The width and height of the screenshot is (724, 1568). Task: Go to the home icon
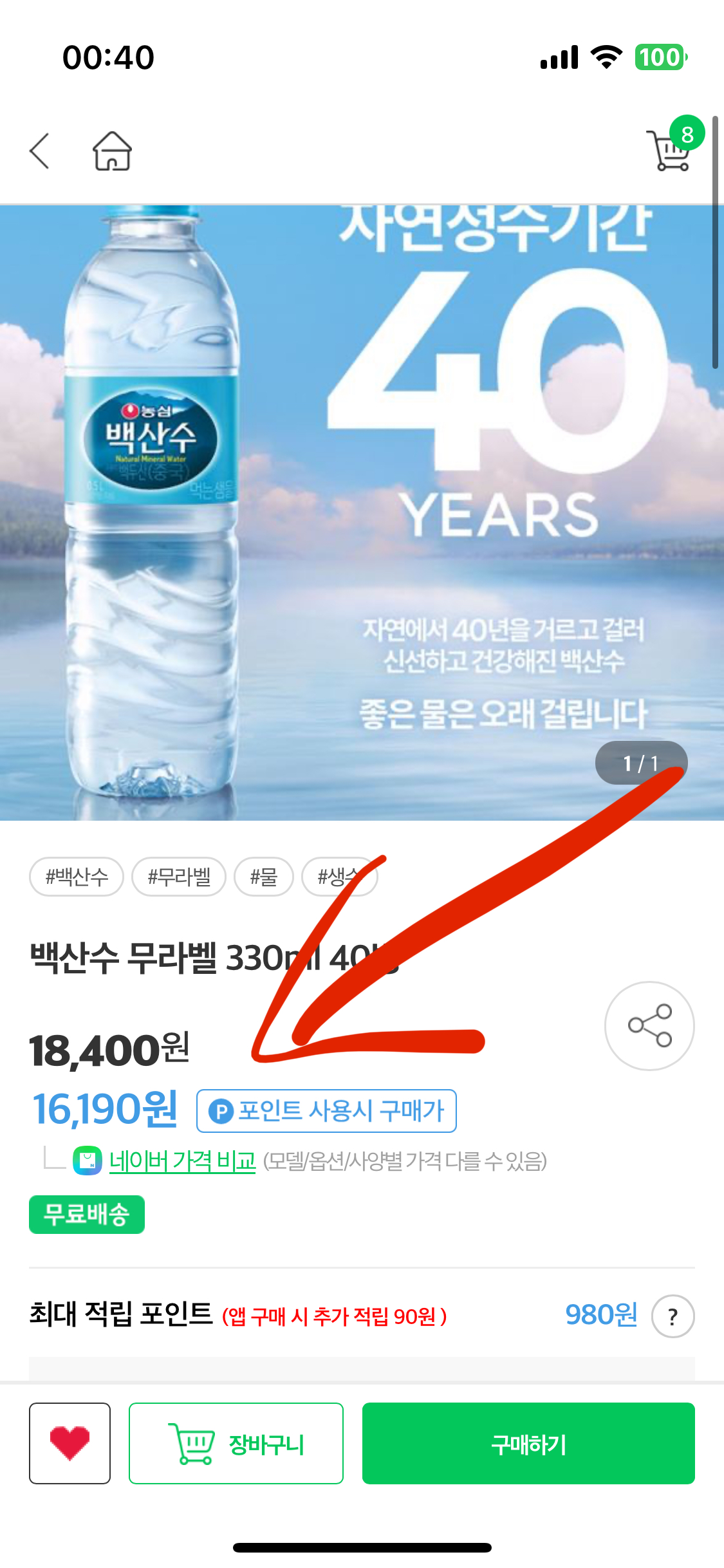point(113,151)
